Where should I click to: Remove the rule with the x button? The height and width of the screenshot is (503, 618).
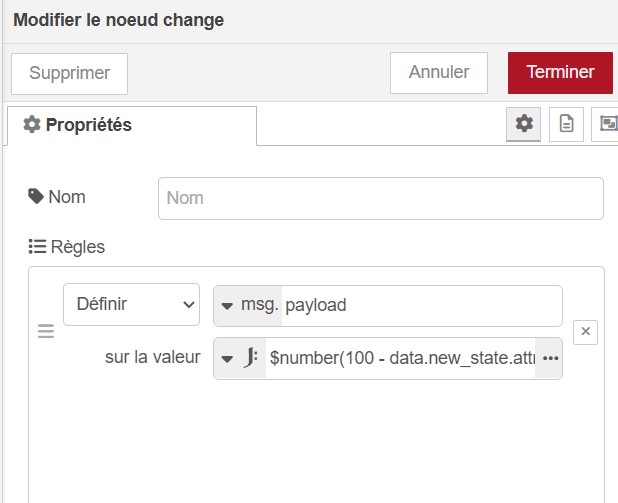tap(585, 332)
